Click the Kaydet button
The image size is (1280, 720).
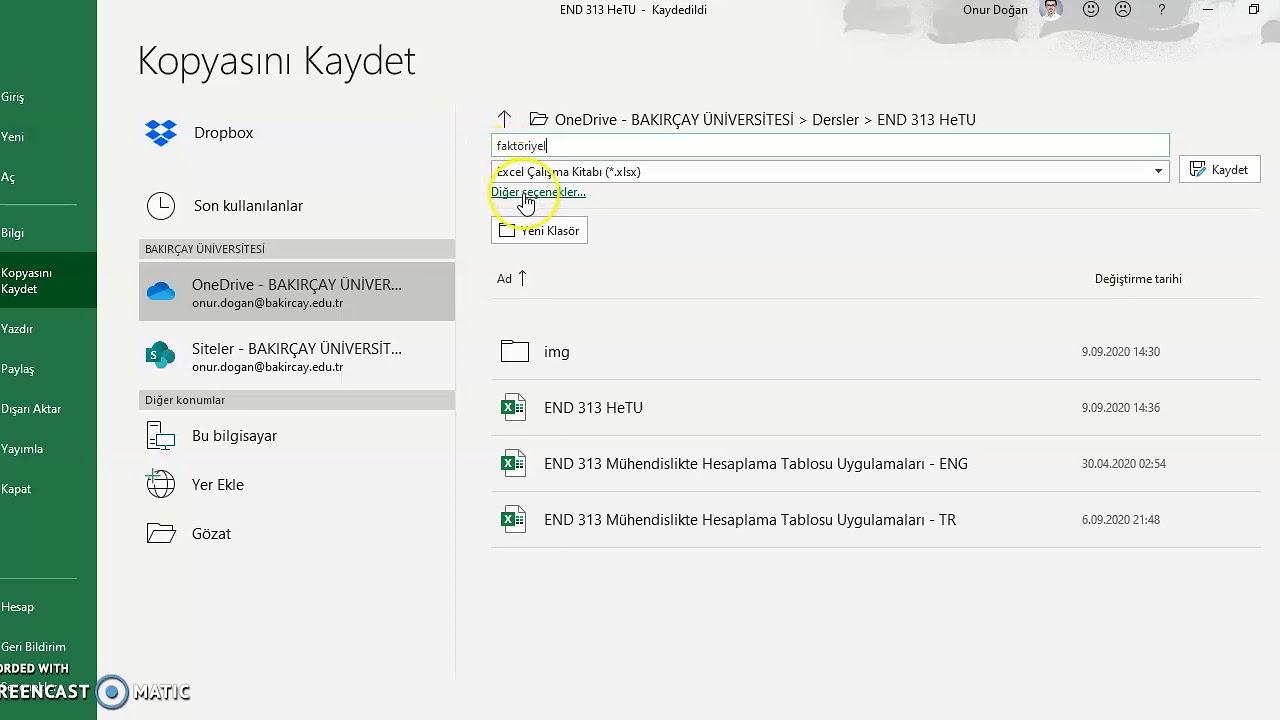(x=1219, y=170)
